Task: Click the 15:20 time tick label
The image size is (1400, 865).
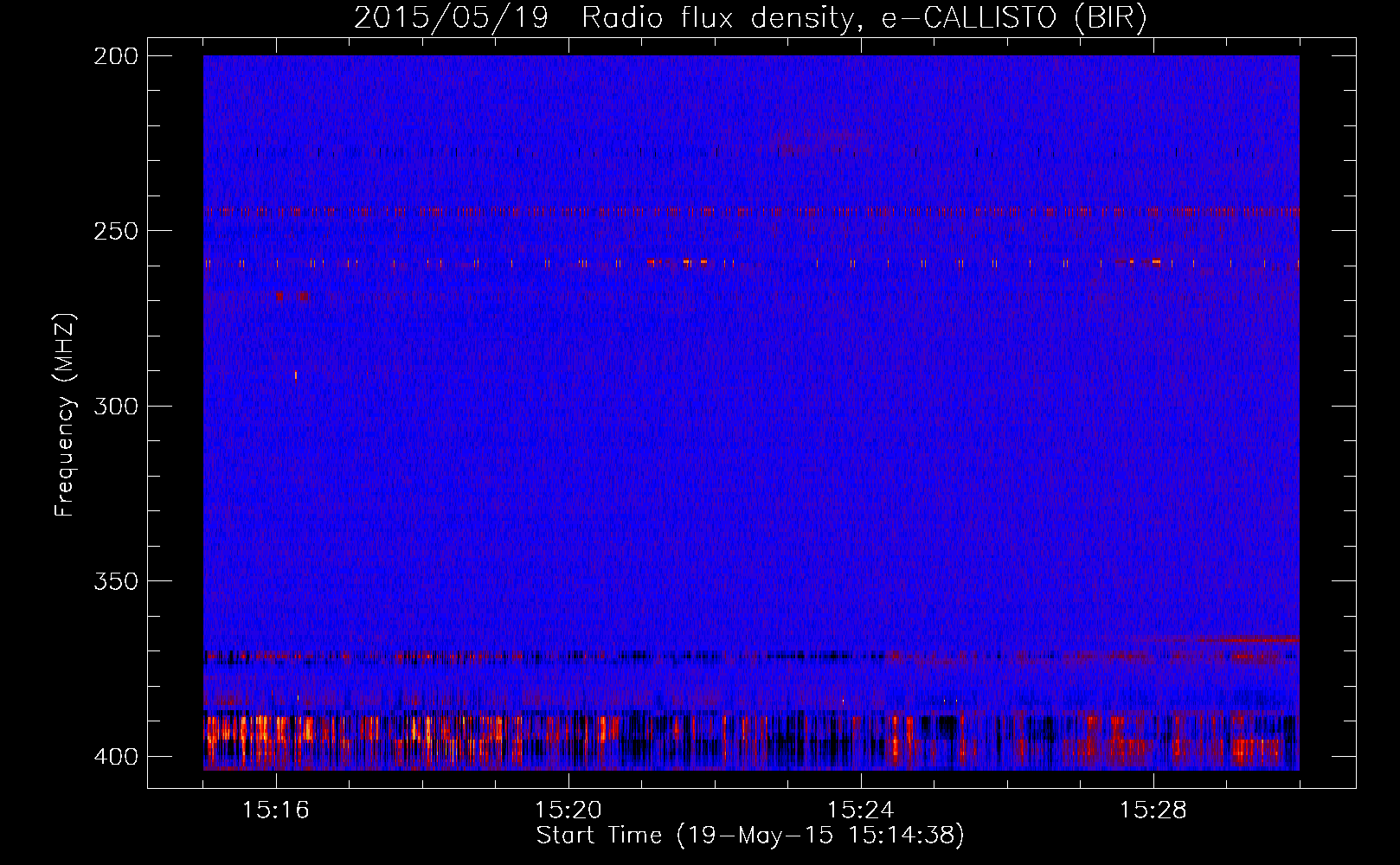Action: [x=568, y=811]
